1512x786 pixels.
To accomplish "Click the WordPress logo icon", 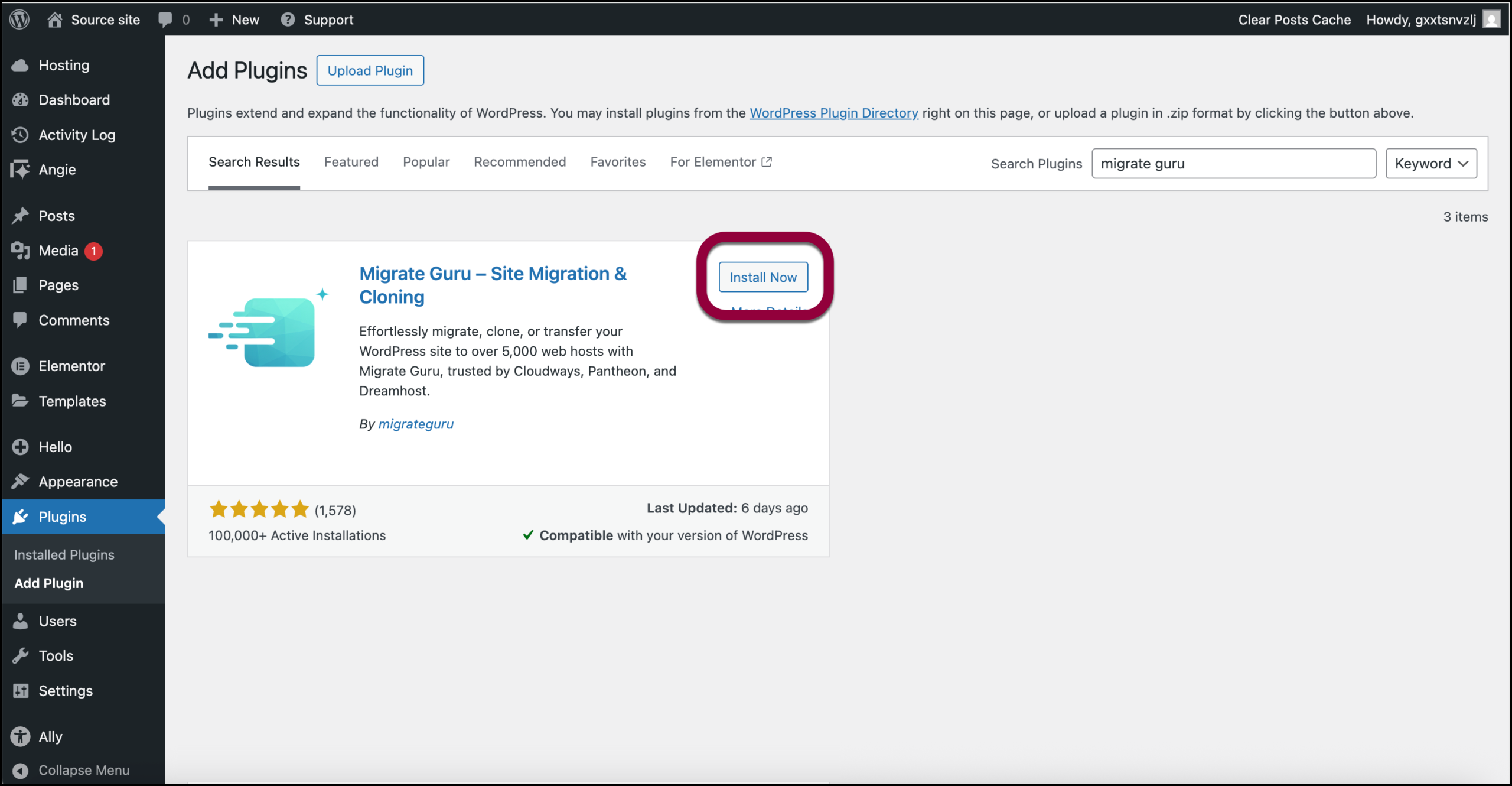I will [19, 20].
